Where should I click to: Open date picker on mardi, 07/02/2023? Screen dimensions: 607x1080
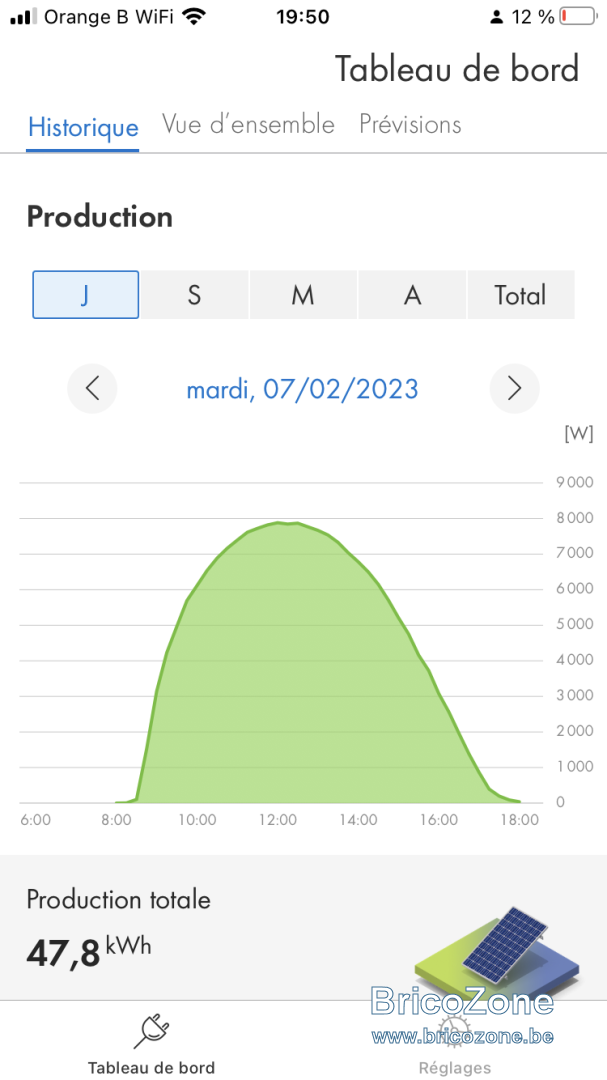(302, 389)
